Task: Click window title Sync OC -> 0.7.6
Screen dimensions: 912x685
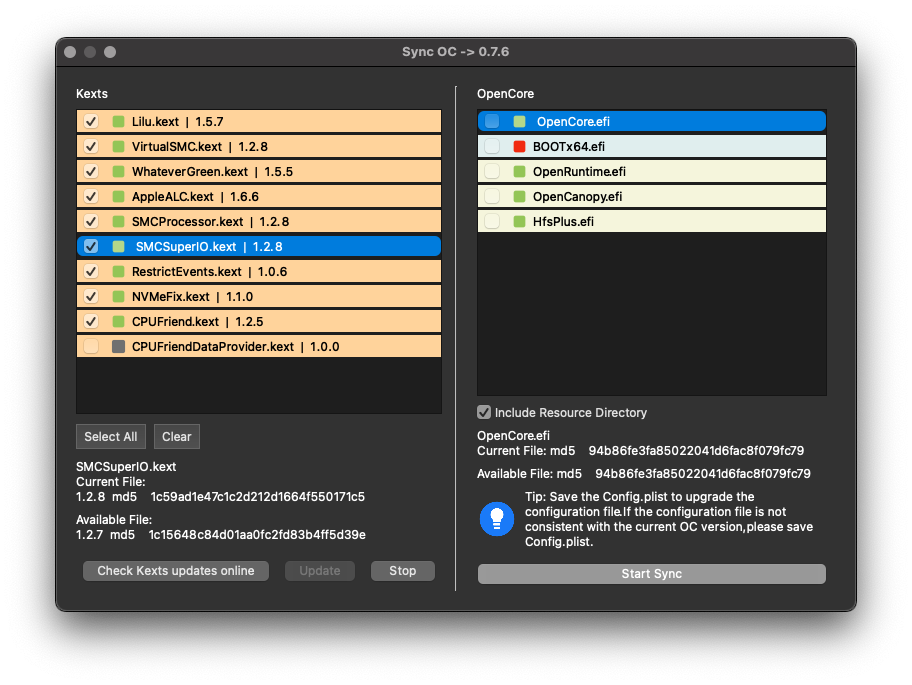Action: point(455,52)
